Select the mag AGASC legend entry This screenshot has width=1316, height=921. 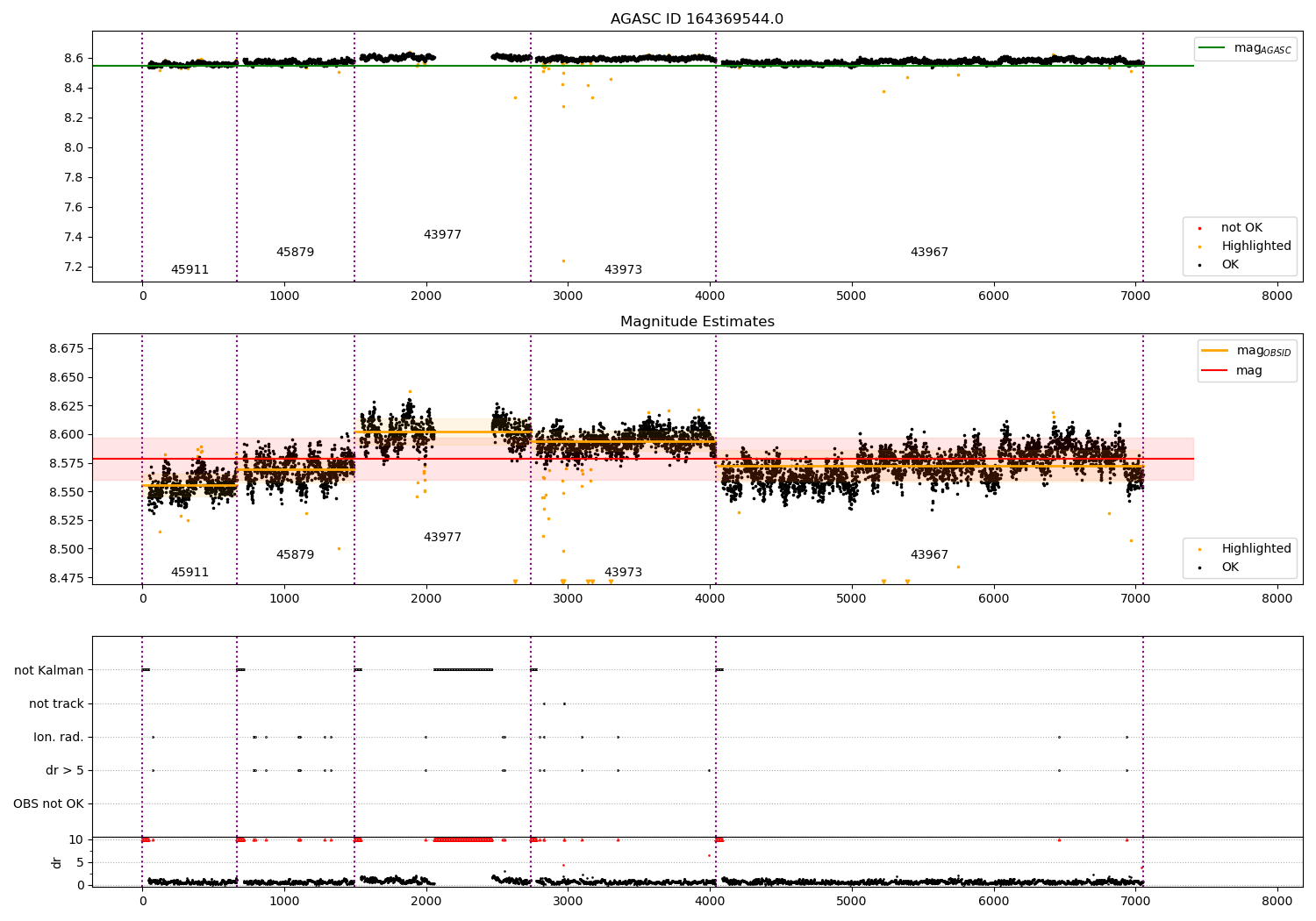tap(1246, 48)
